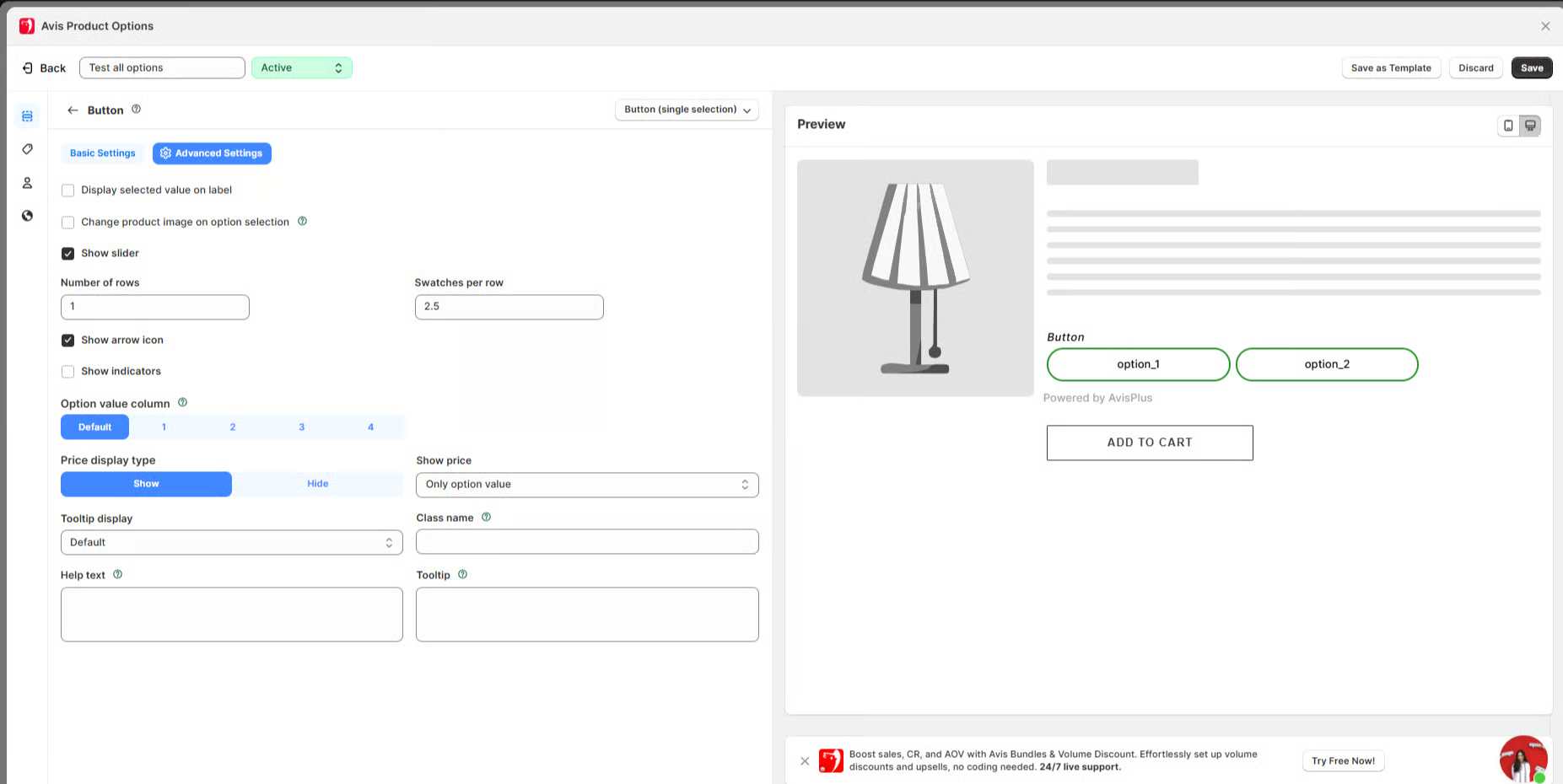Select Hide for Price display type
This screenshot has width=1563, height=784.
coord(317,484)
